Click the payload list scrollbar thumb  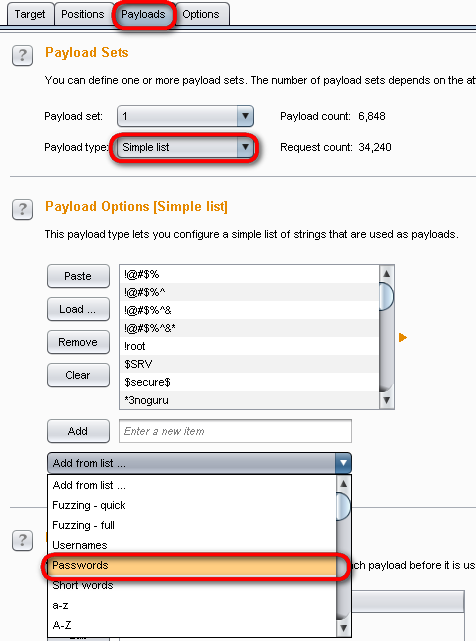386,296
